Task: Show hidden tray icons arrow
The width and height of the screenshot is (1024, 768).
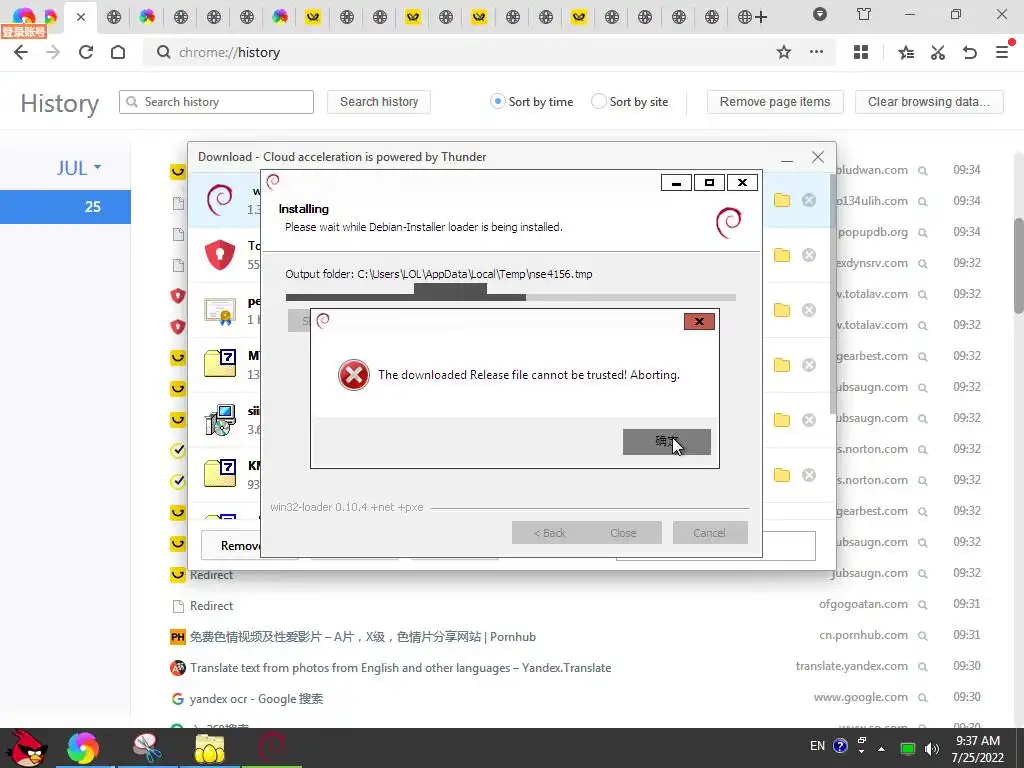Action: [x=882, y=749]
